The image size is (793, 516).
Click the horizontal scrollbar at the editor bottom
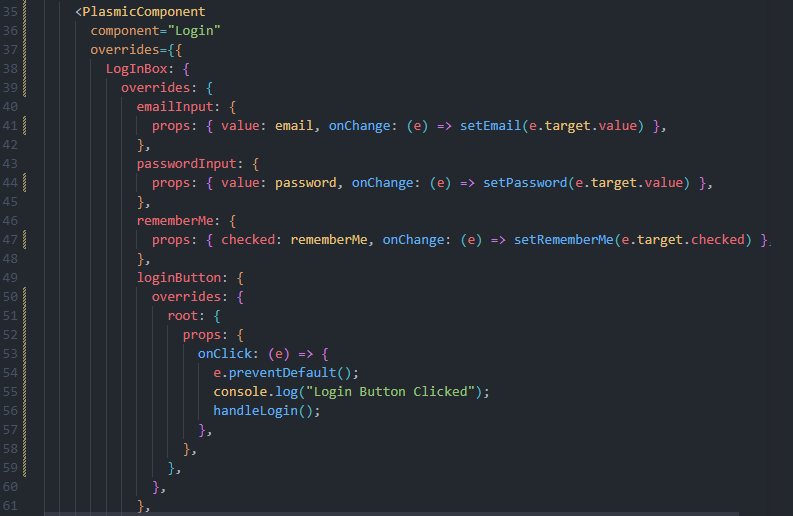(400, 512)
